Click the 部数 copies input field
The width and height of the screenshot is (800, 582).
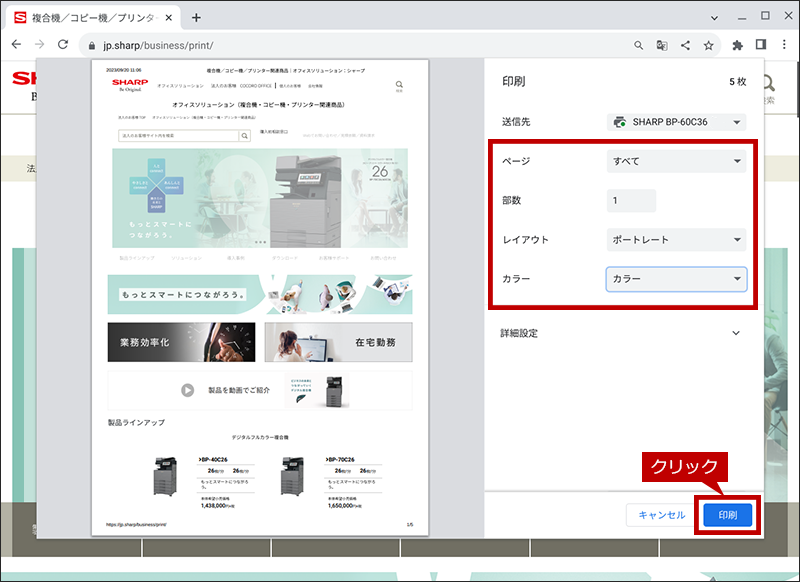click(x=631, y=200)
